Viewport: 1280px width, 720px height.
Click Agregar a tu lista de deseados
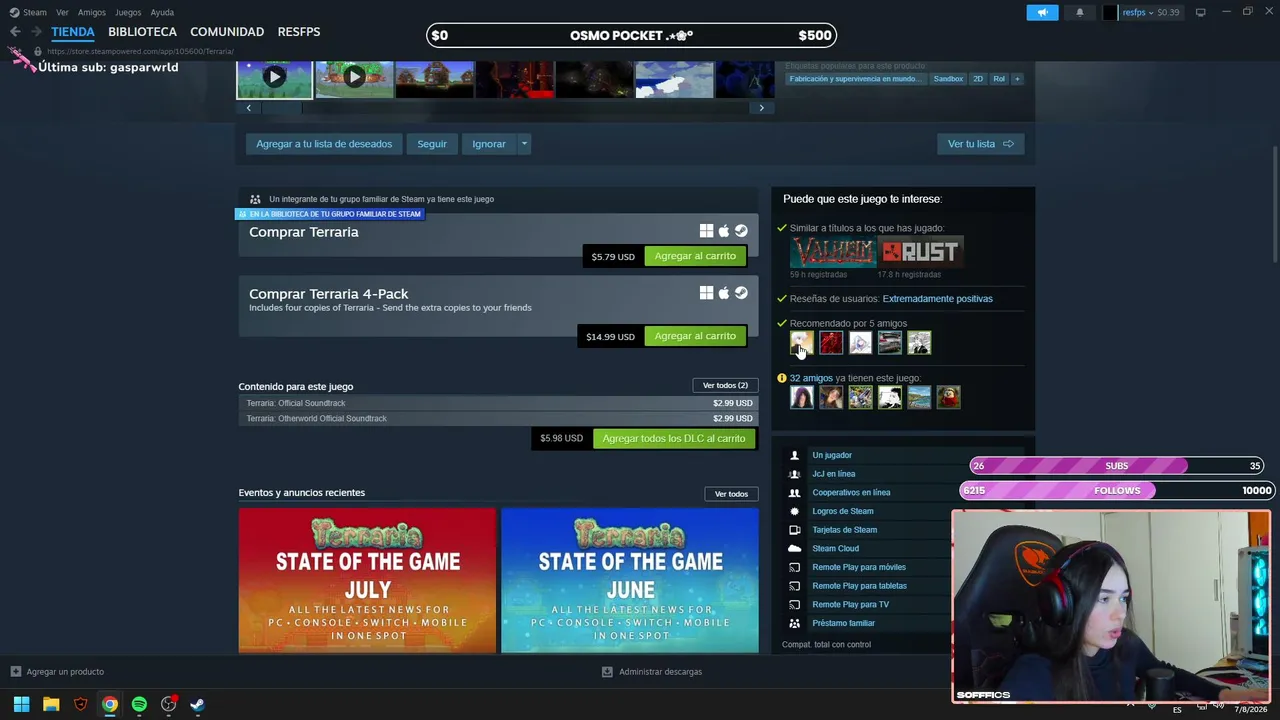point(324,144)
